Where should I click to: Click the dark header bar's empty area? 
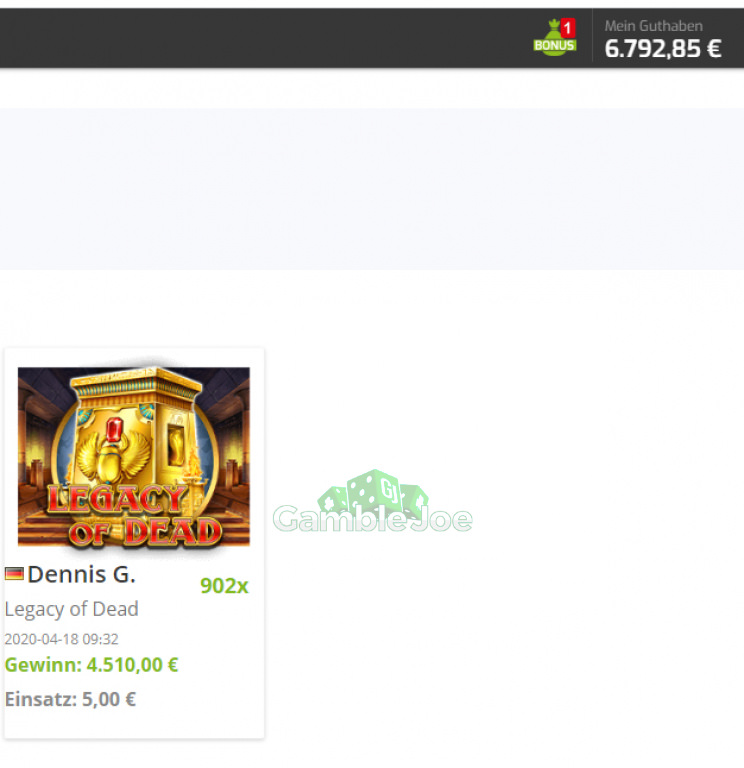[264, 38]
